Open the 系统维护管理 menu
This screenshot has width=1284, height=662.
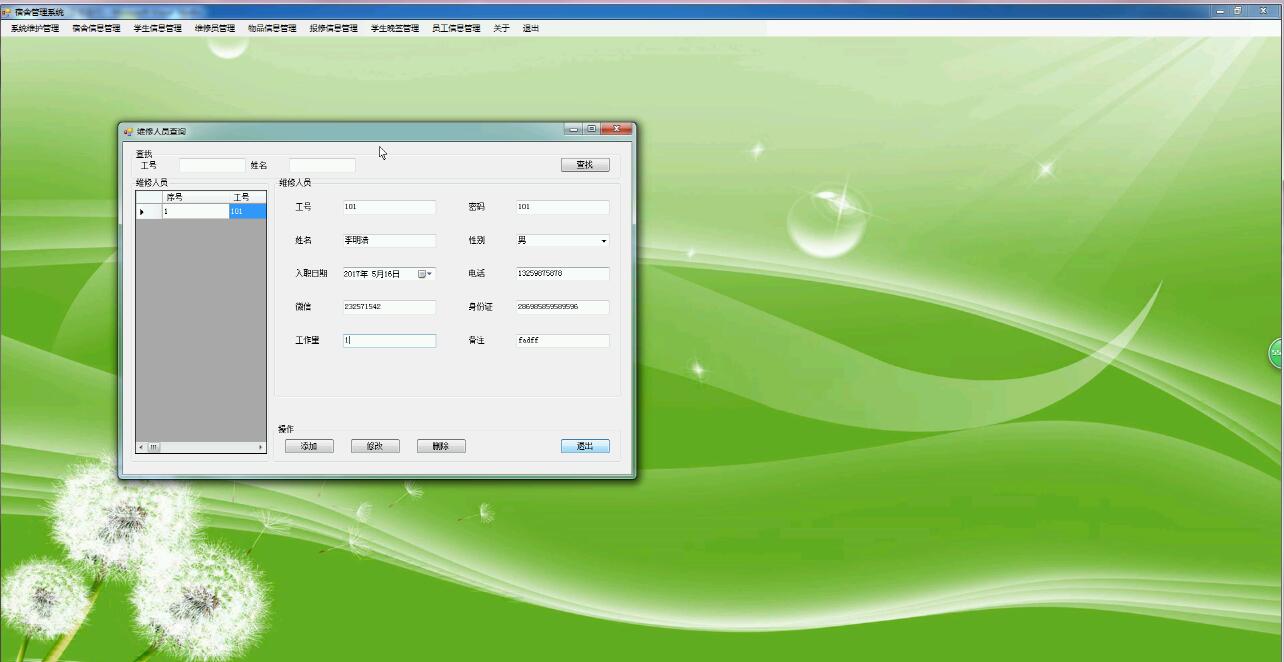tap(35, 29)
